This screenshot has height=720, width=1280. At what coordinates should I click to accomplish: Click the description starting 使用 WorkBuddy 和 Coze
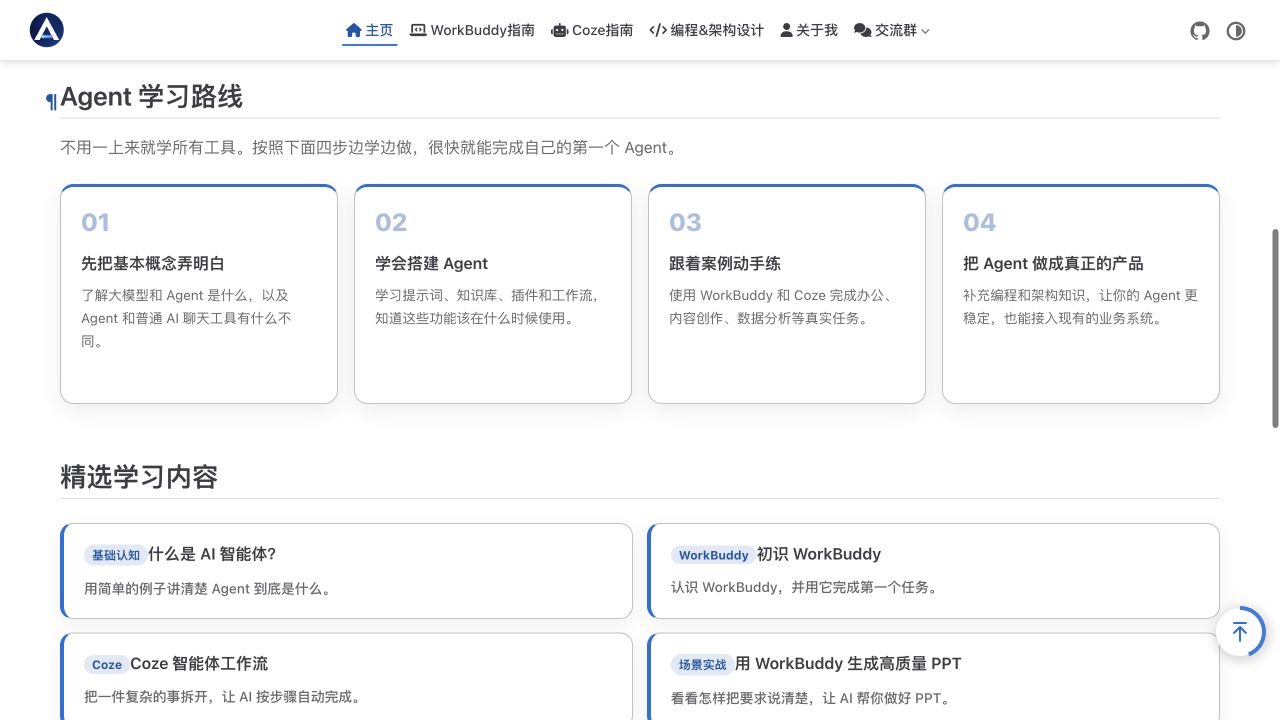(x=781, y=307)
